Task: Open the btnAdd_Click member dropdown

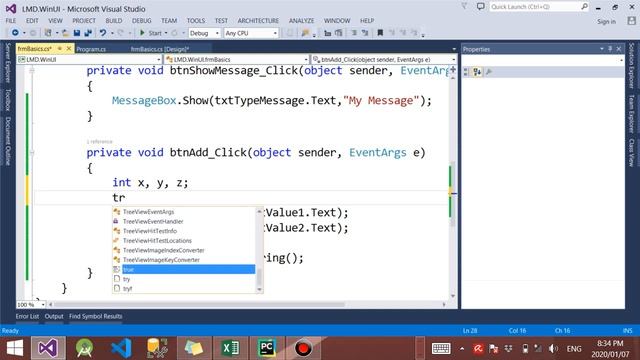Action: point(384,60)
